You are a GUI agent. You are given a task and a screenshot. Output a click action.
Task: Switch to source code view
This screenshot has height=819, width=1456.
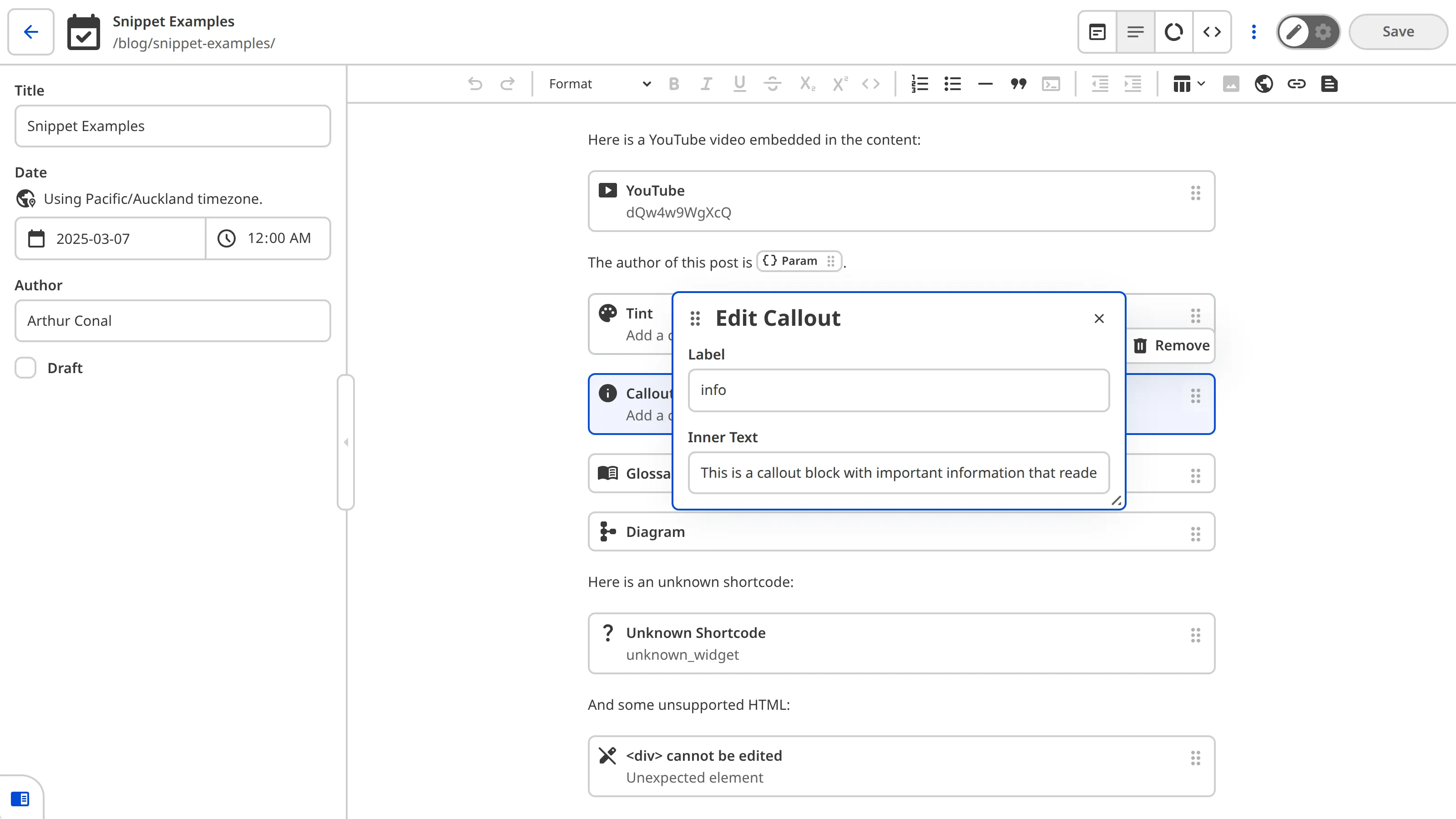[x=1212, y=32]
